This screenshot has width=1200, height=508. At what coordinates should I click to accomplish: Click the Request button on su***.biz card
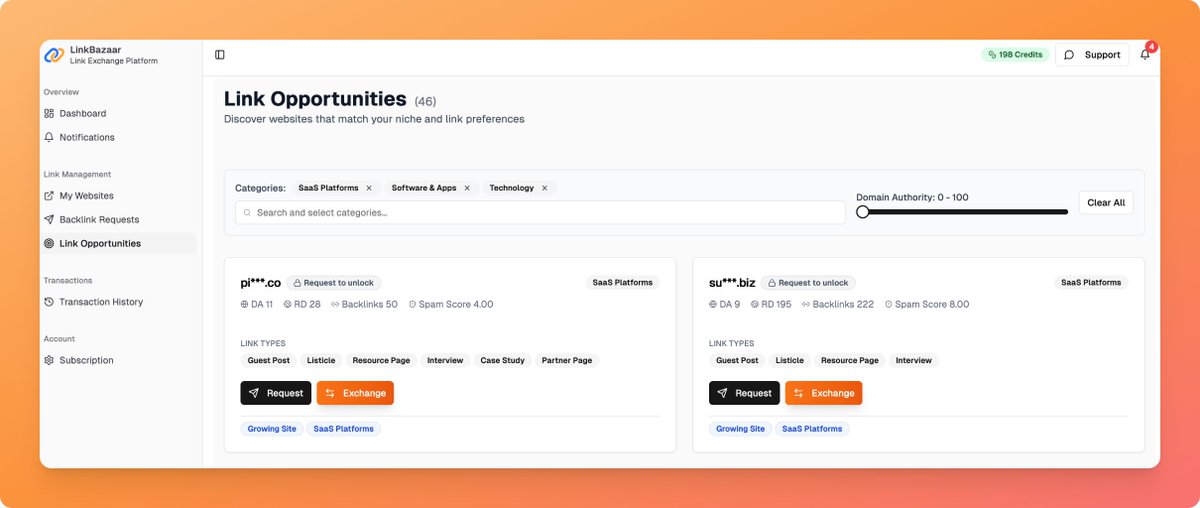pyautogui.click(x=744, y=393)
